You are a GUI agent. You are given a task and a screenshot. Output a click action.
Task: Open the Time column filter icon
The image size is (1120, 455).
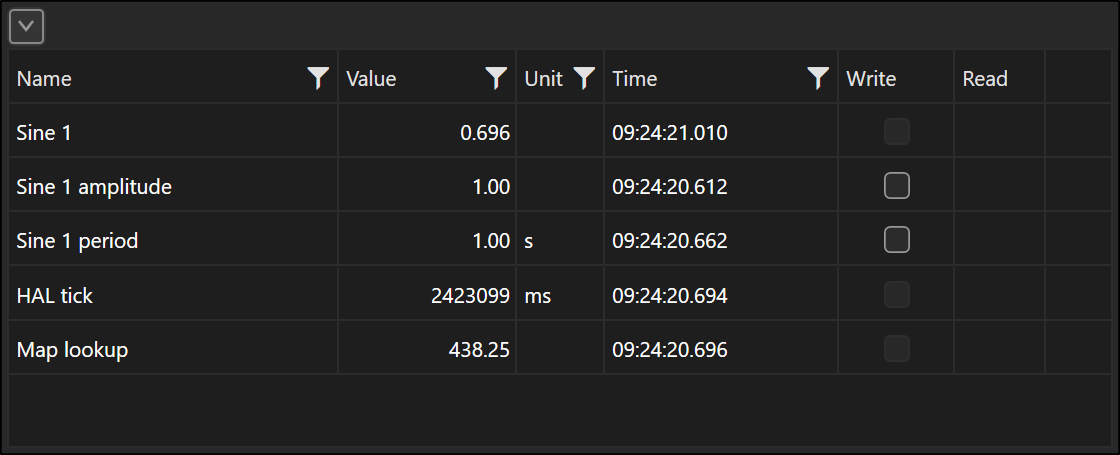819,78
